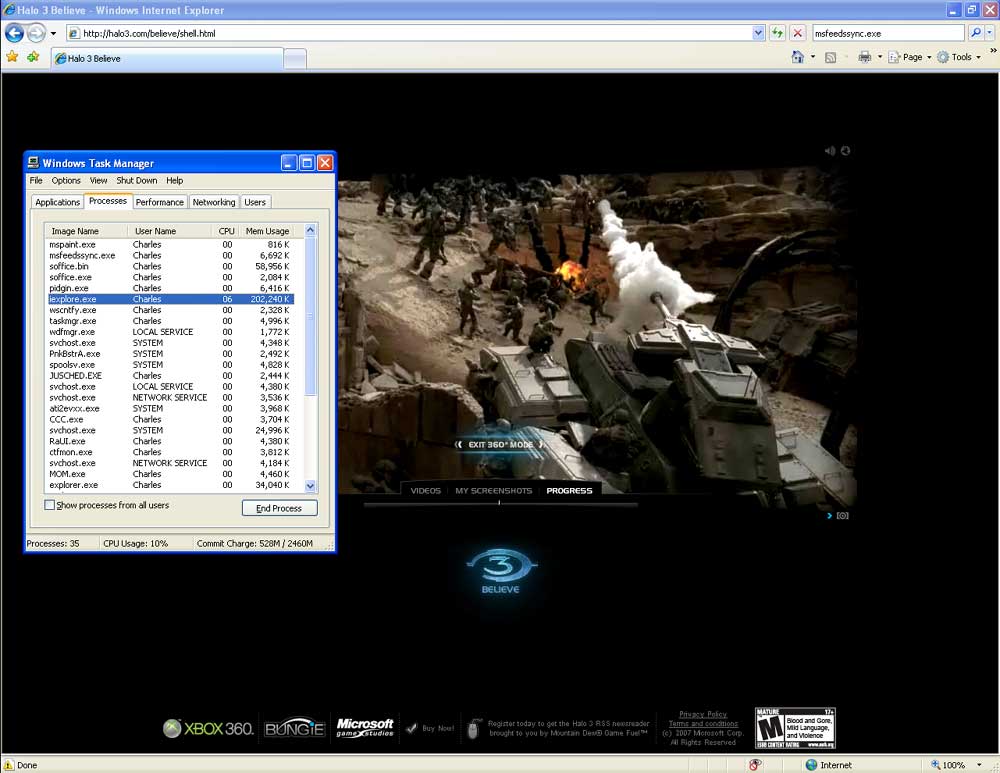Stop loading with the red X button

coord(797,33)
